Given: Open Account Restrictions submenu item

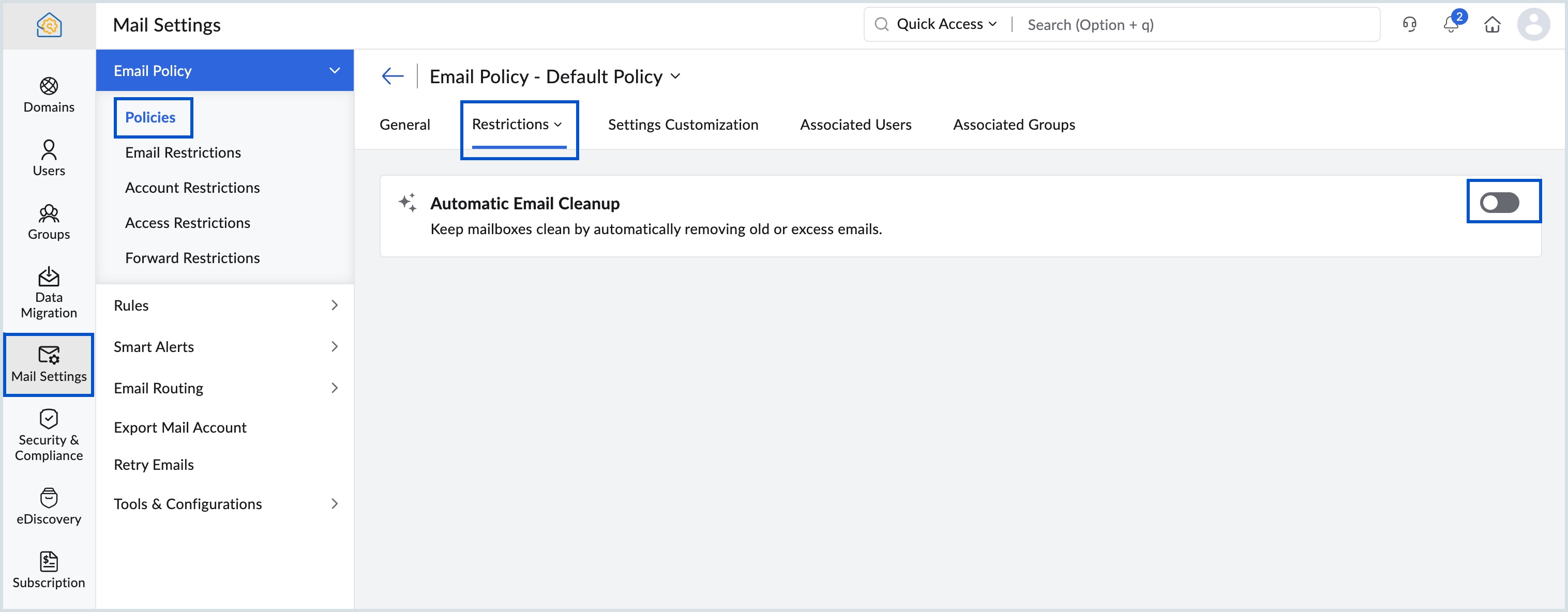Looking at the screenshot, I should [x=192, y=188].
